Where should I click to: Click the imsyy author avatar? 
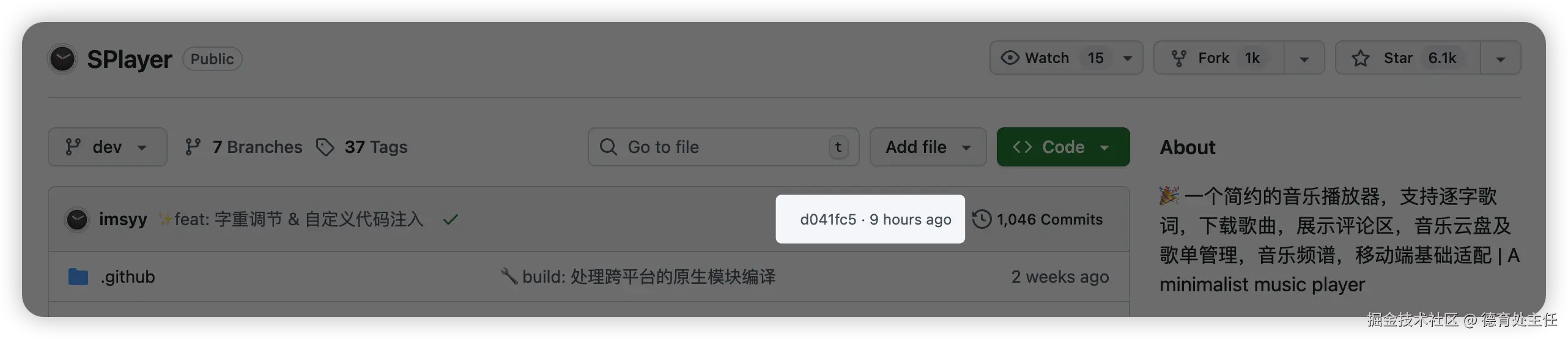(x=77, y=220)
